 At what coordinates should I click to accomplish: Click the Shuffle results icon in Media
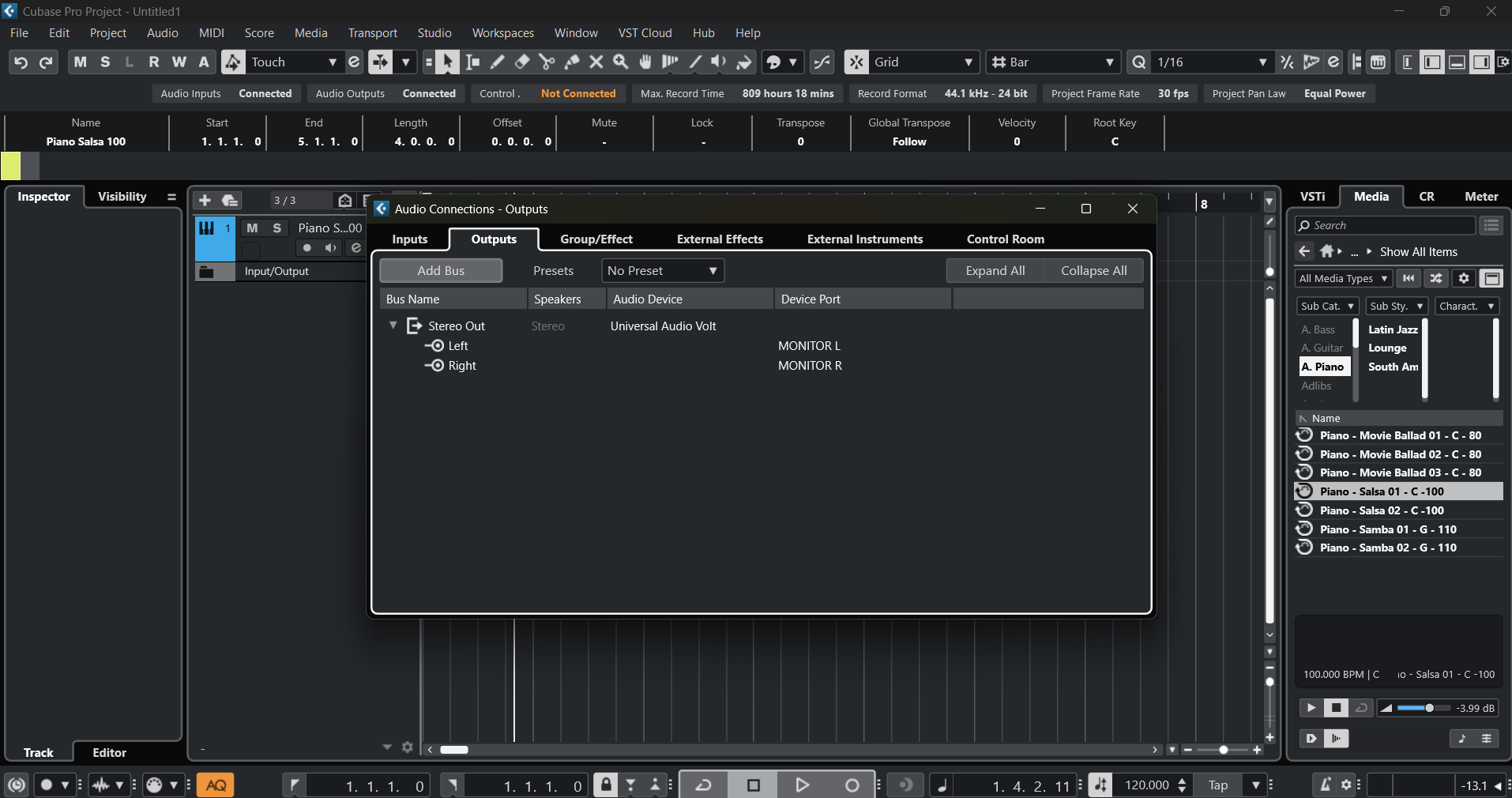click(1436, 278)
